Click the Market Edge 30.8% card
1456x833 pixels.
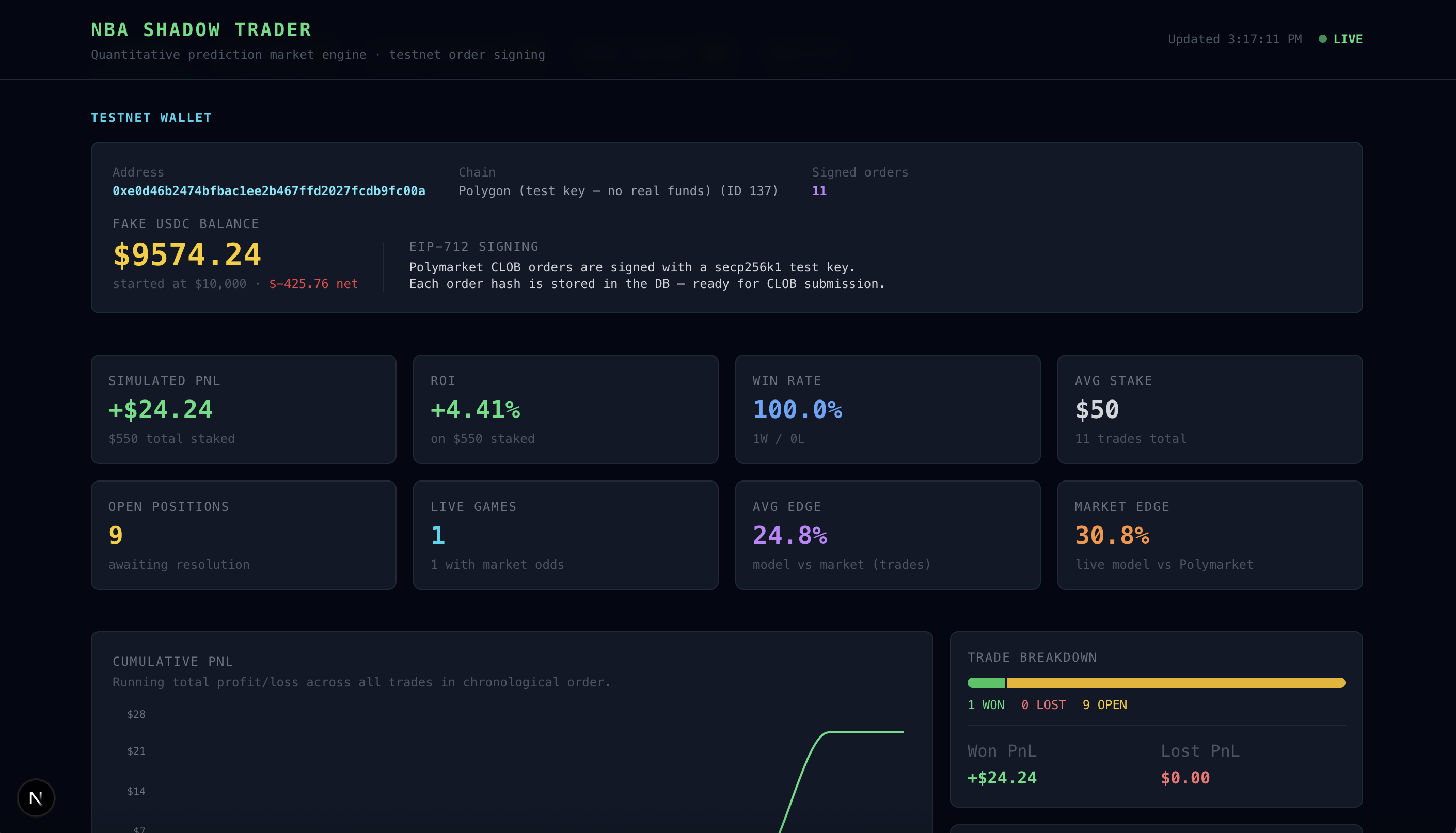tap(1209, 535)
